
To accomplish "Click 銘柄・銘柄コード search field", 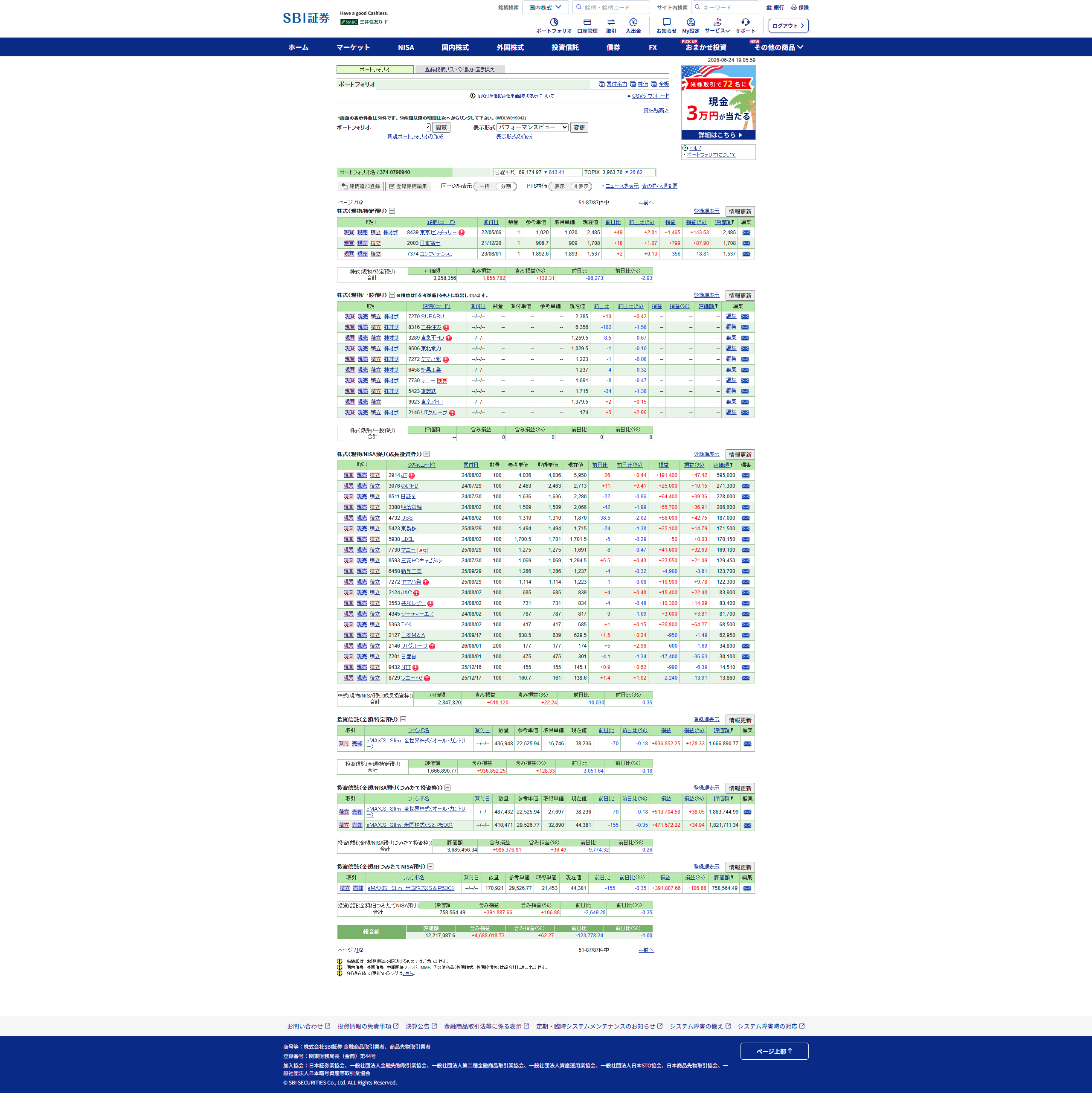I will tap(611, 7).
